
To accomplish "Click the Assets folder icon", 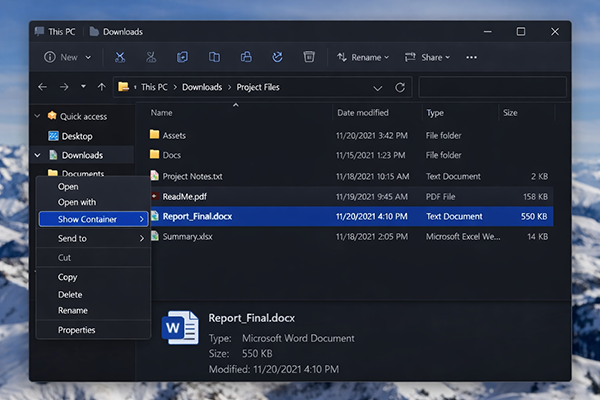I will [x=154, y=135].
